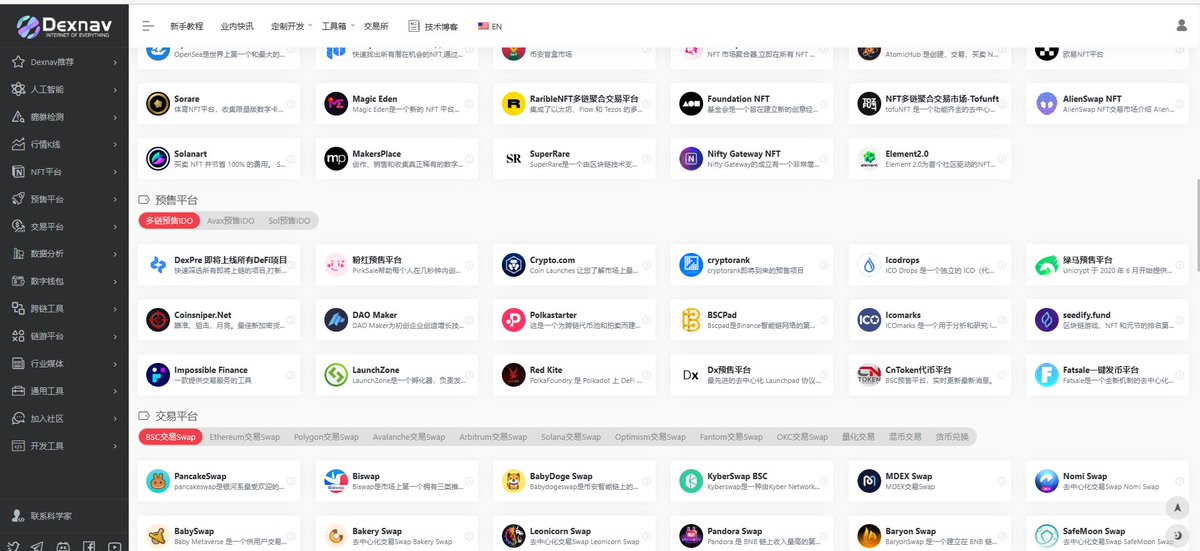
Task: Toggle dark mode with the moon button
Action: [x=1176, y=536]
